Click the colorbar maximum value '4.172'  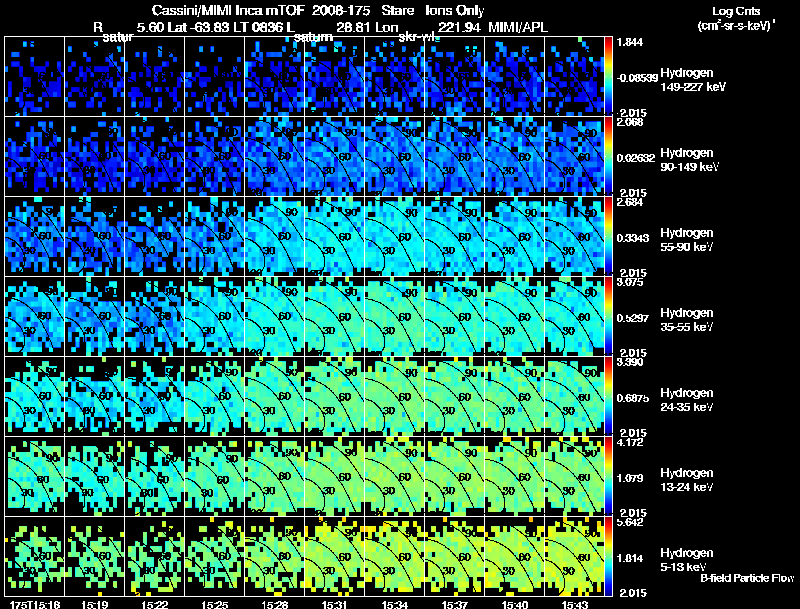tap(630, 442)
